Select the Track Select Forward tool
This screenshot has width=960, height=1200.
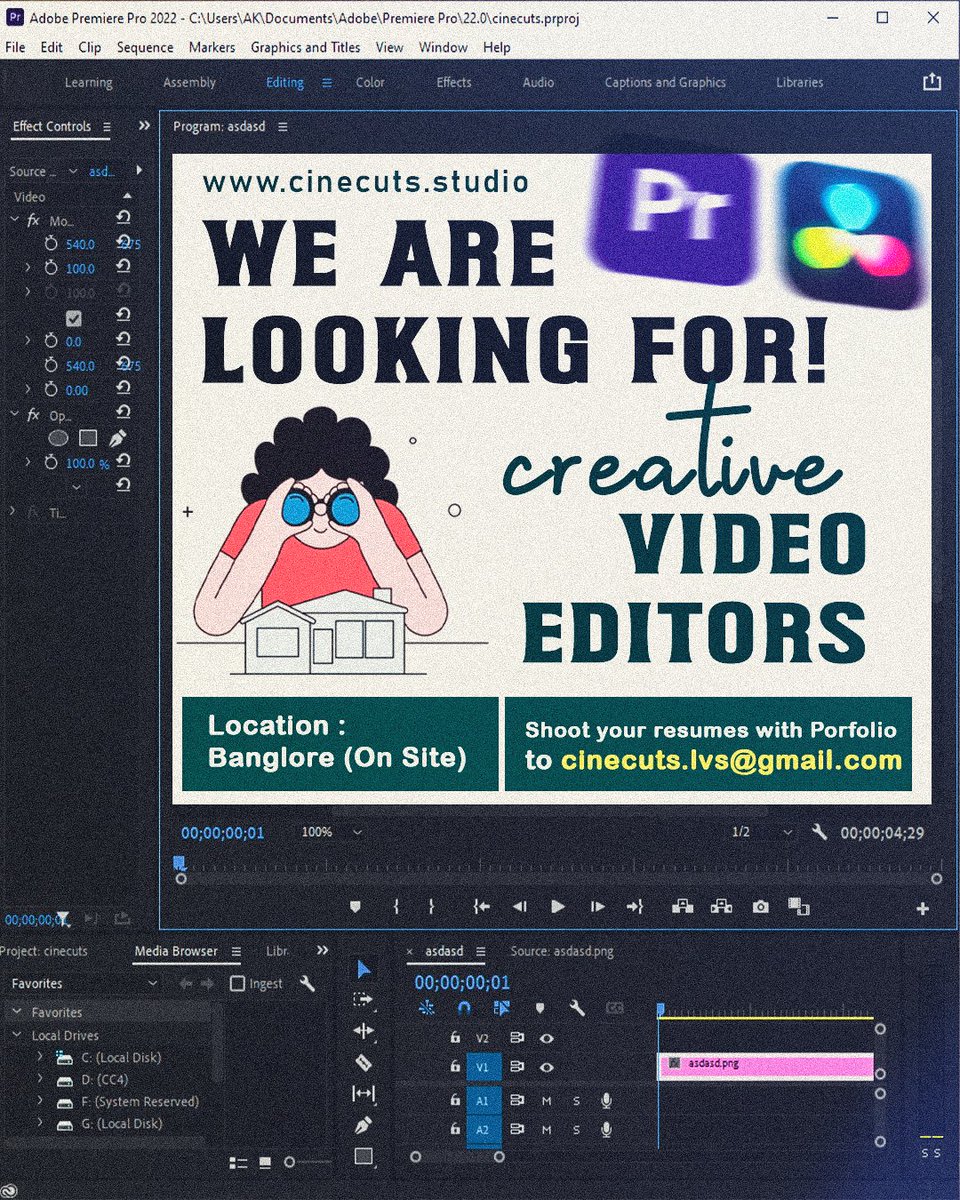[x=363, y=999]
